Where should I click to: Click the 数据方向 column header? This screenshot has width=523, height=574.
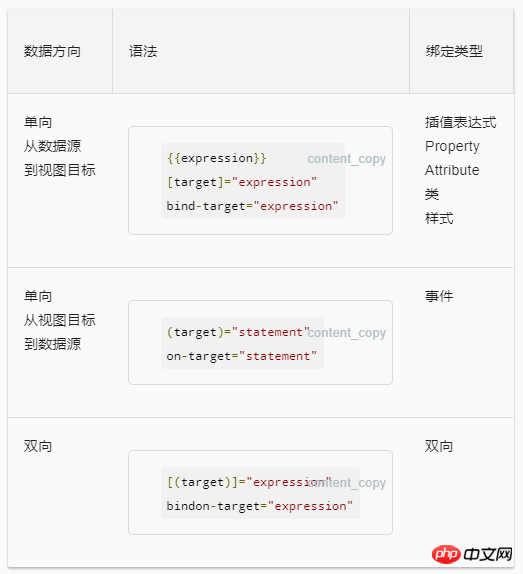pos(52,51)
